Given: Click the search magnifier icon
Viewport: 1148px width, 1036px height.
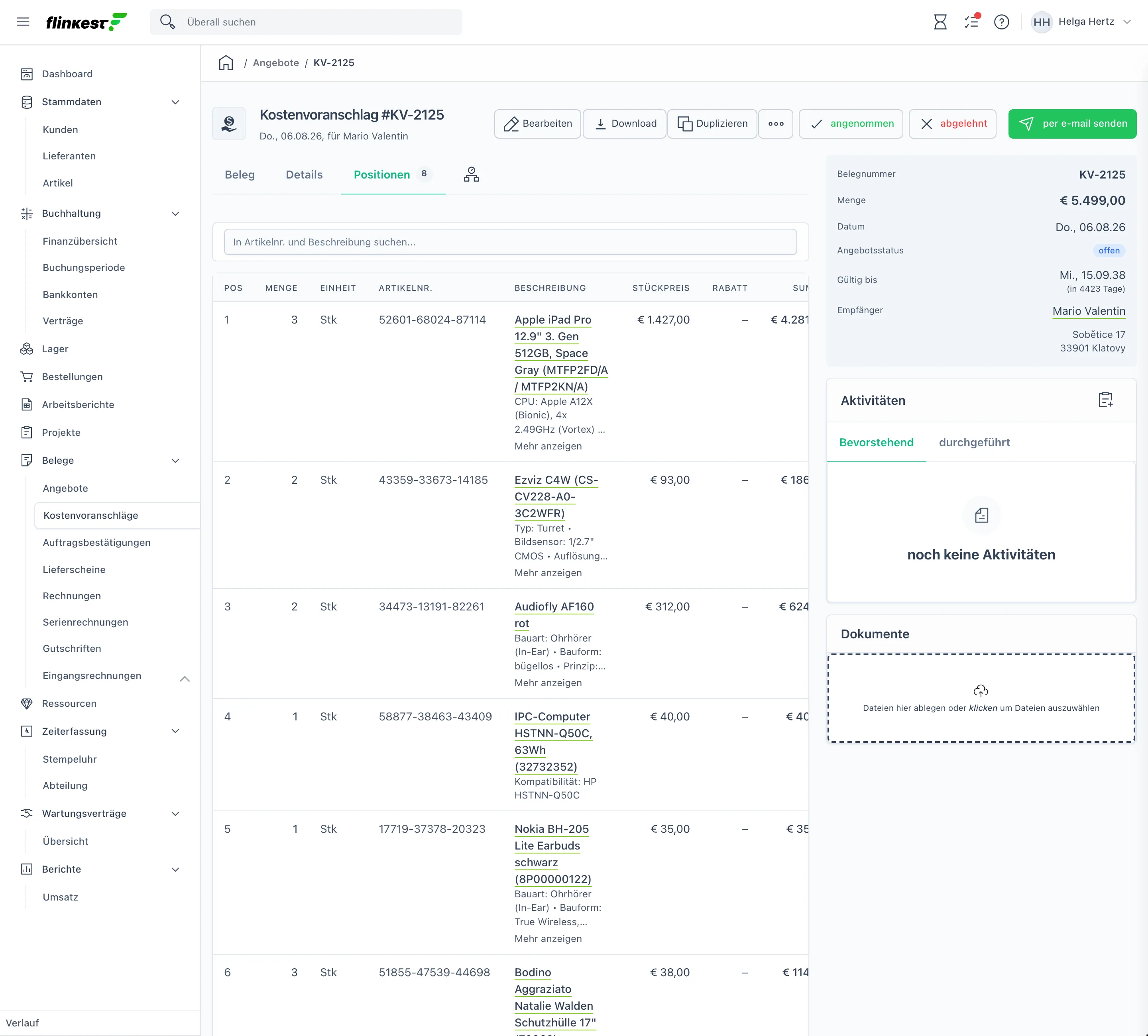Looking at the screenshot, I should pyautogui.click(x=167, y=22).
